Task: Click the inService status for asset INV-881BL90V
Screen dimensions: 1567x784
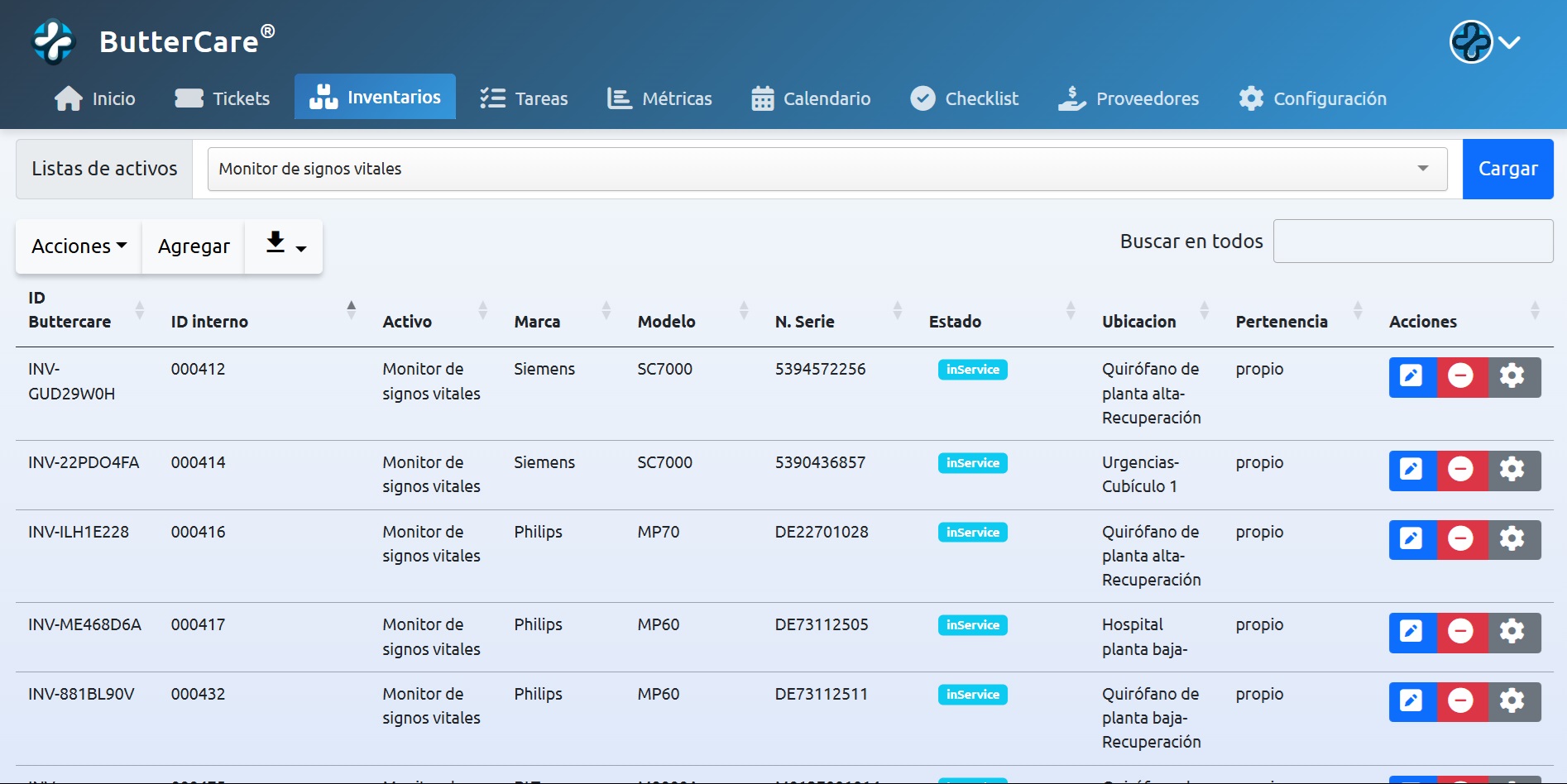Action: 972,695
